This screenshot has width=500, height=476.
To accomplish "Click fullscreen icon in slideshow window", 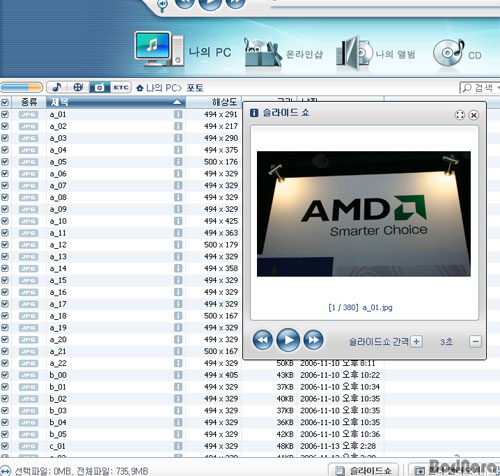I will click(x=460, y=115).
